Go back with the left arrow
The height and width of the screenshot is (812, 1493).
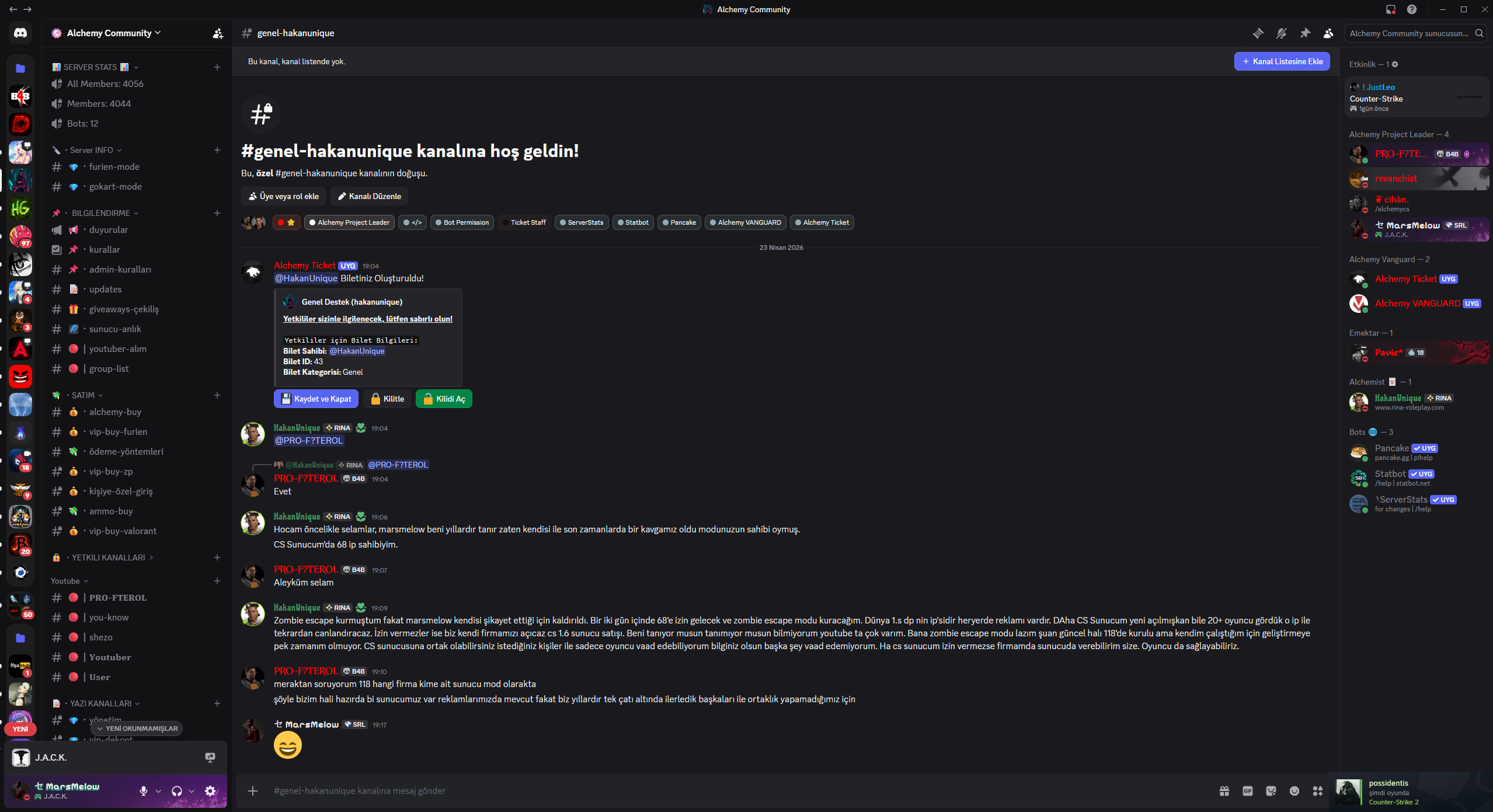pos(13,9)
